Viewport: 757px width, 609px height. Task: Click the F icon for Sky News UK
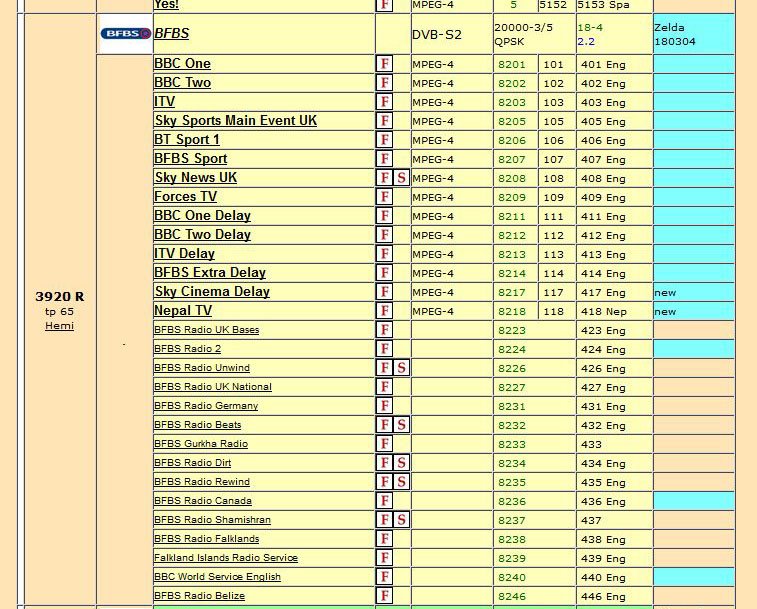click(x=385, y=178)
